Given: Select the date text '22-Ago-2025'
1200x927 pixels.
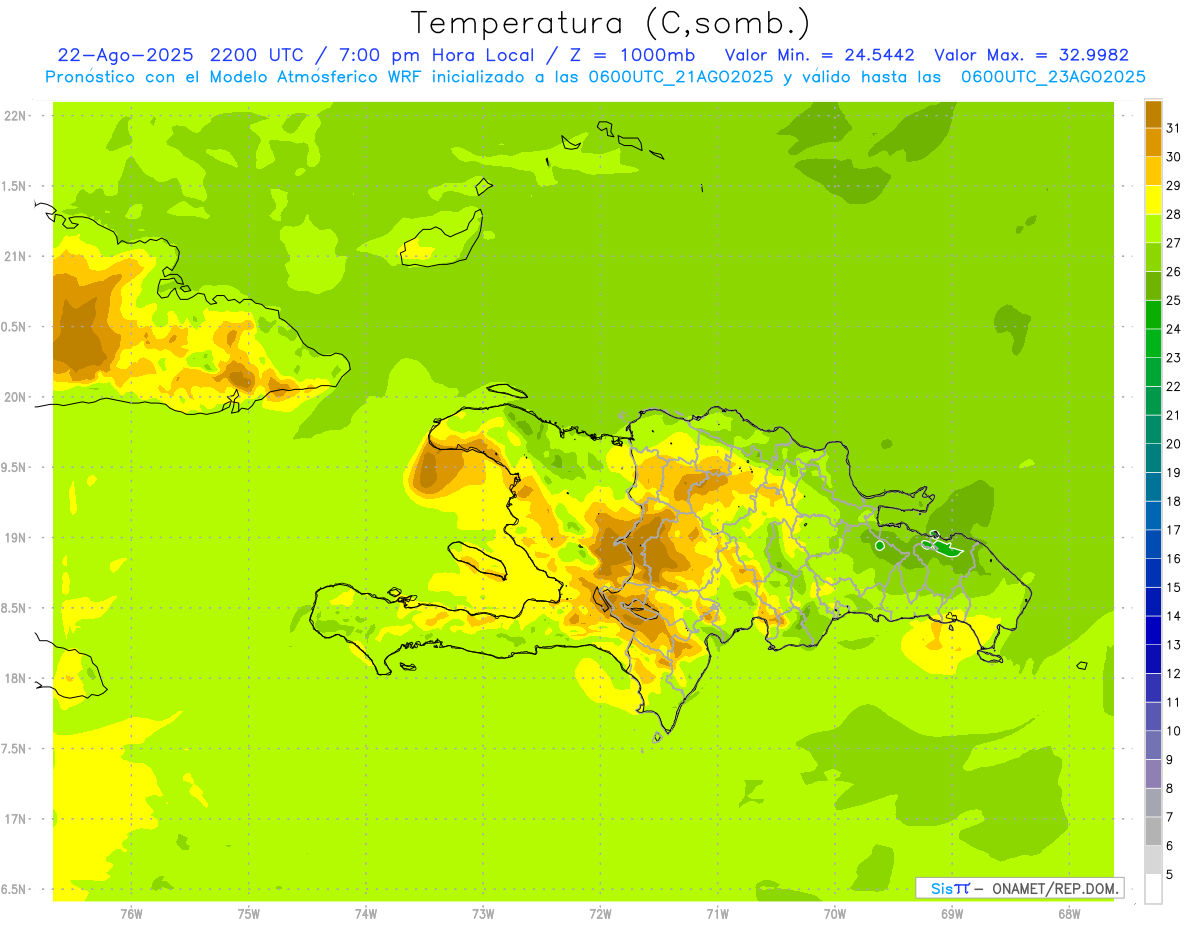Looking at the screenshot, I should 125,55.
